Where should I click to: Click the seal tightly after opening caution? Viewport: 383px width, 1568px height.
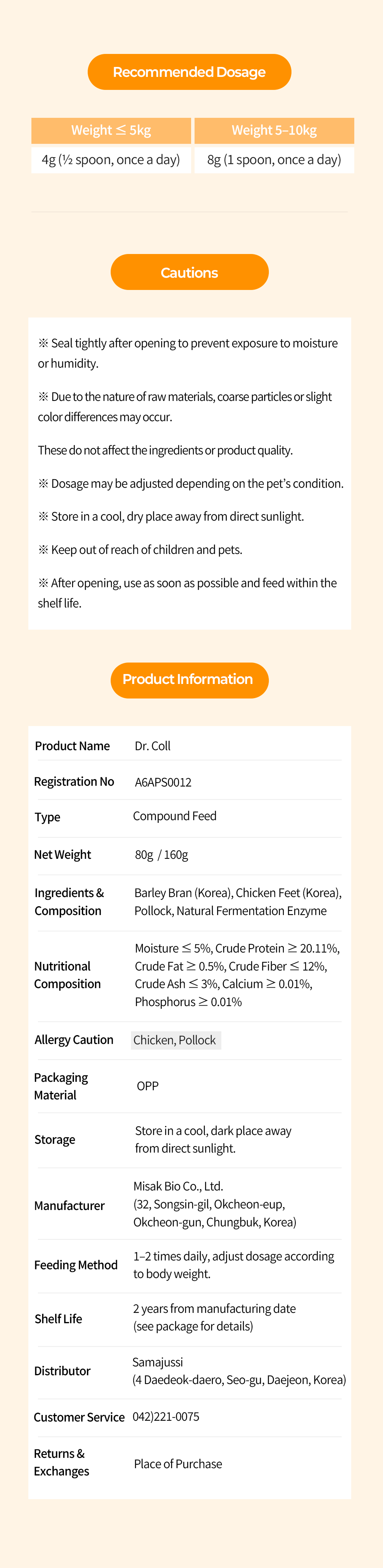[188, 353]
